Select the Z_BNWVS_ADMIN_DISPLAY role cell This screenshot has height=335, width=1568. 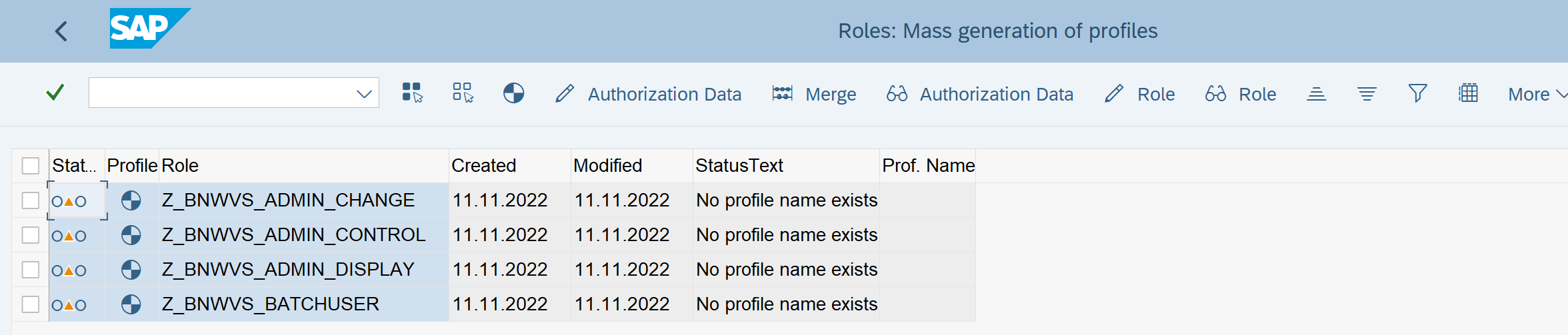click(x=288, y=270)
